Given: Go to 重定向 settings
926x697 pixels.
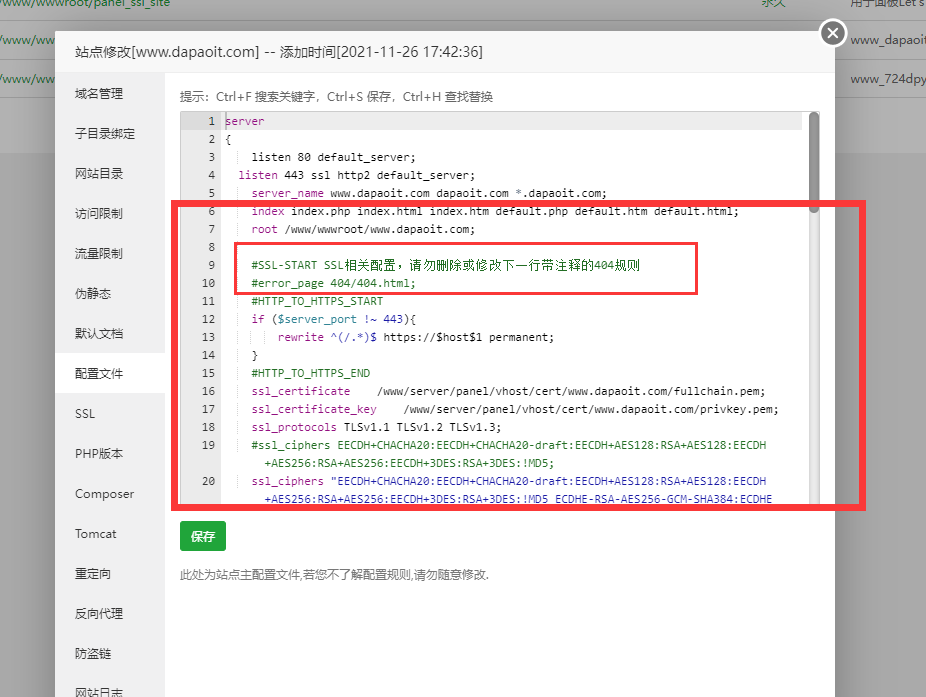Looking at the screenshot, I should [93, 574].
